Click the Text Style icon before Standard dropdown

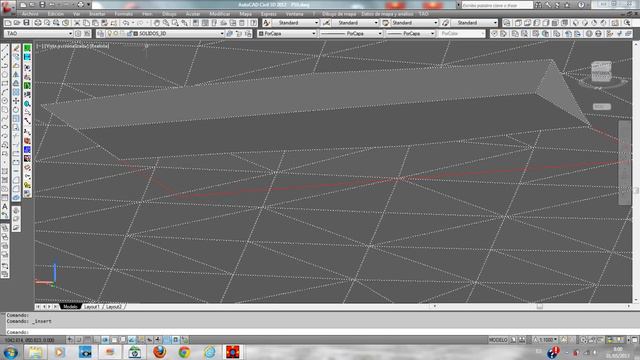267,23
